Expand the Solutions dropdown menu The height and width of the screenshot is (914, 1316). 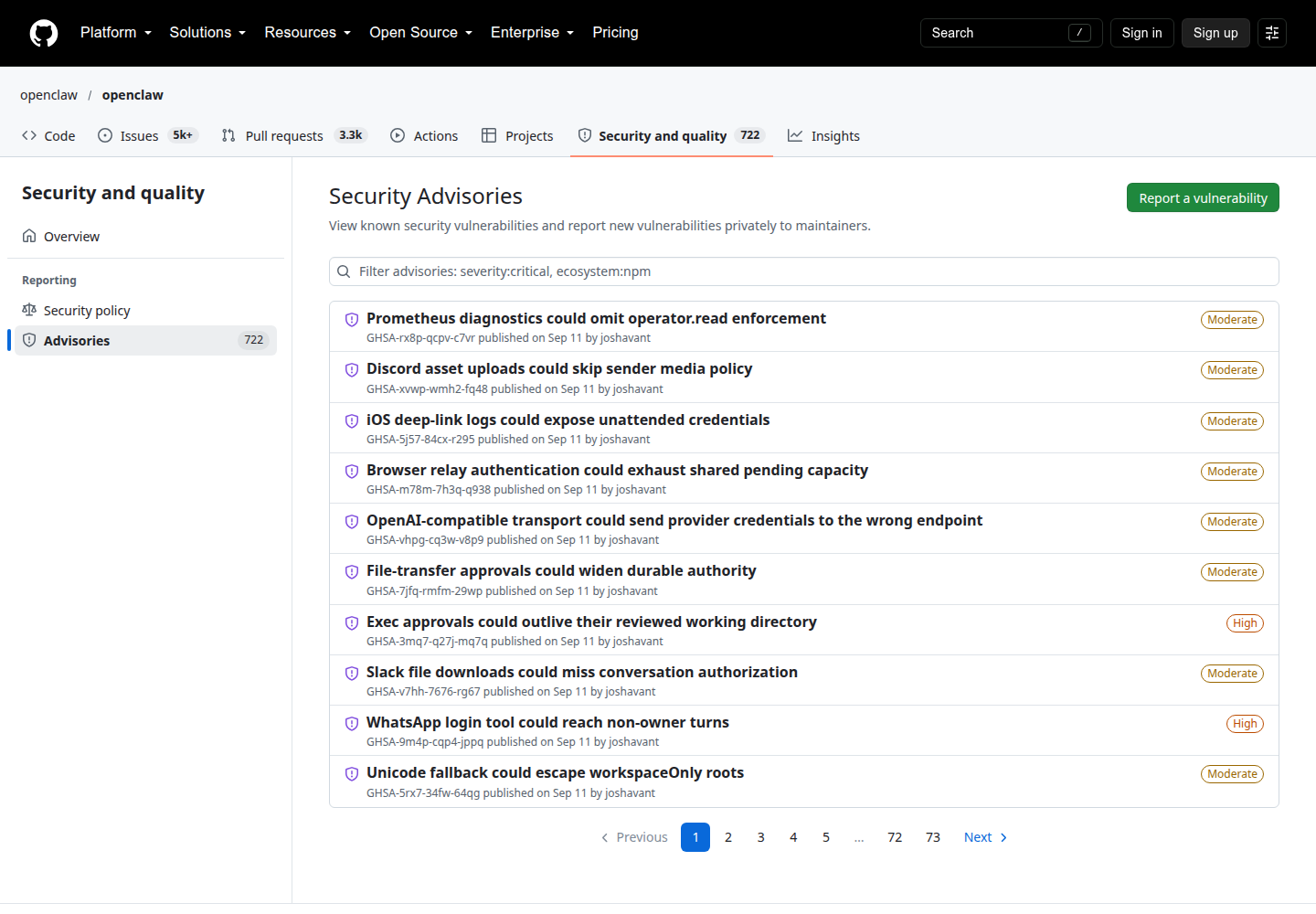207,33
